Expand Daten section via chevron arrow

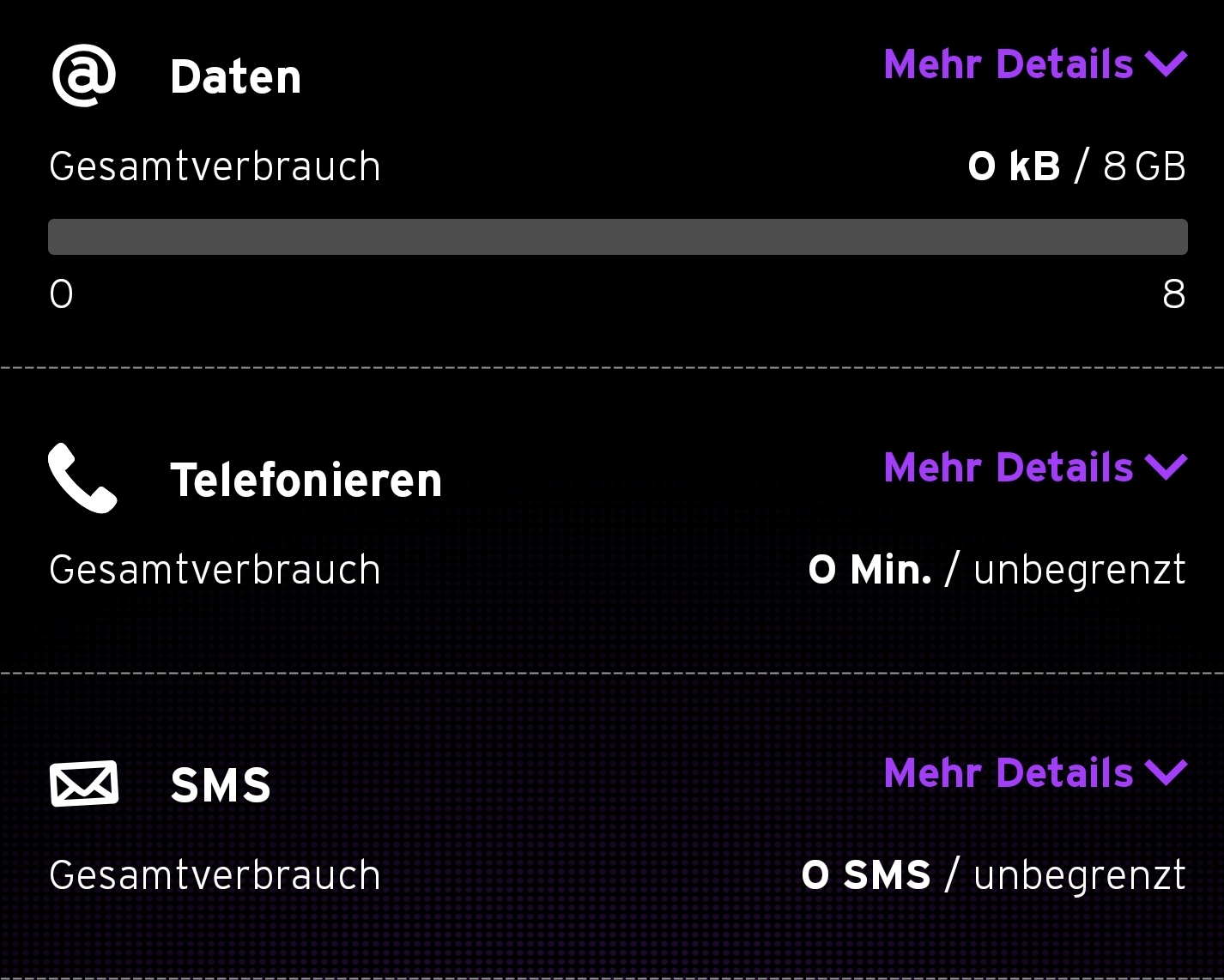coord(1166,64)
